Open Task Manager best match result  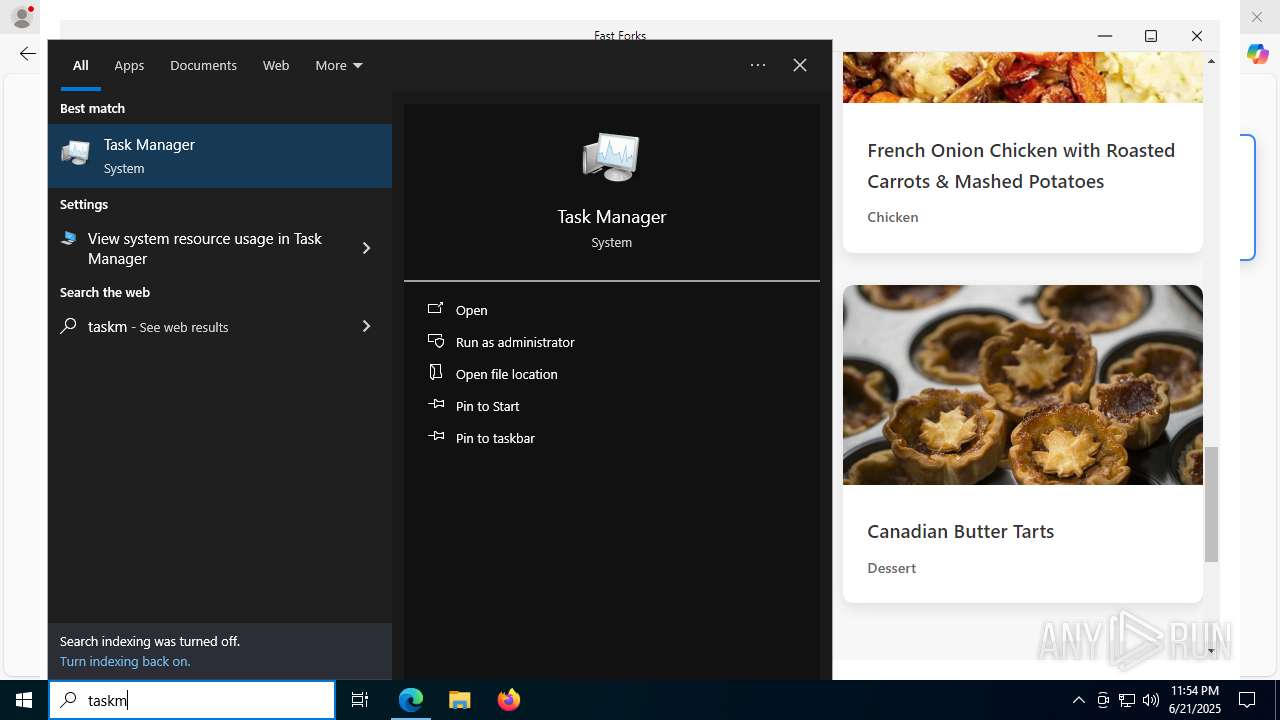coord(220,156)
